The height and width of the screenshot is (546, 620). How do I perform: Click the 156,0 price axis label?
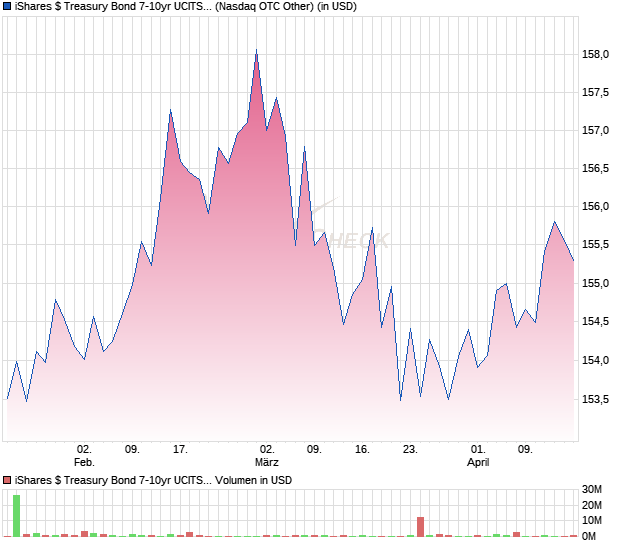click(595, 207)
